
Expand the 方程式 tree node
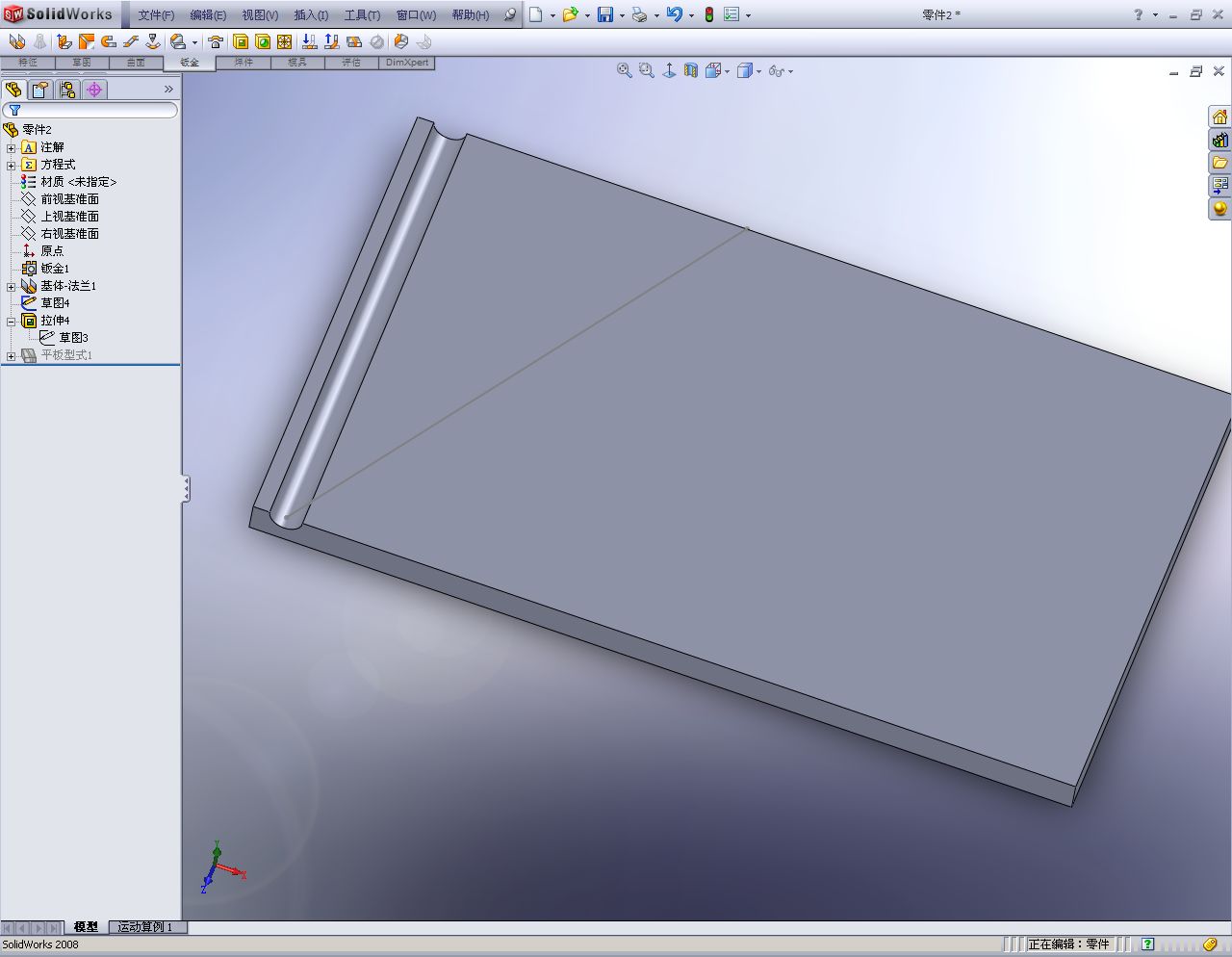(x=12, y=165)
